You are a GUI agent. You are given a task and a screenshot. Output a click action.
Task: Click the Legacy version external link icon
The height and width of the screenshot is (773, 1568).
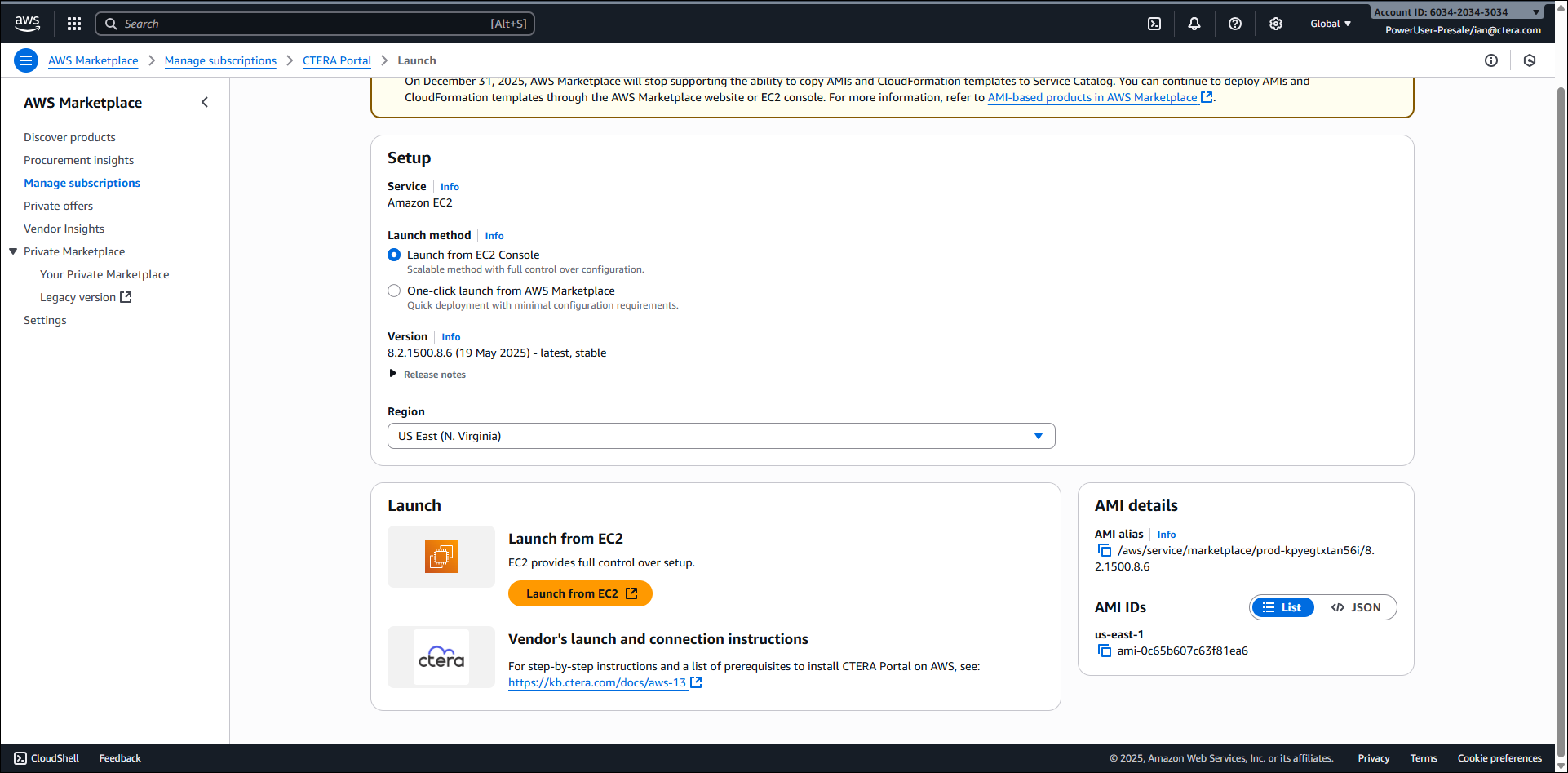126,297
